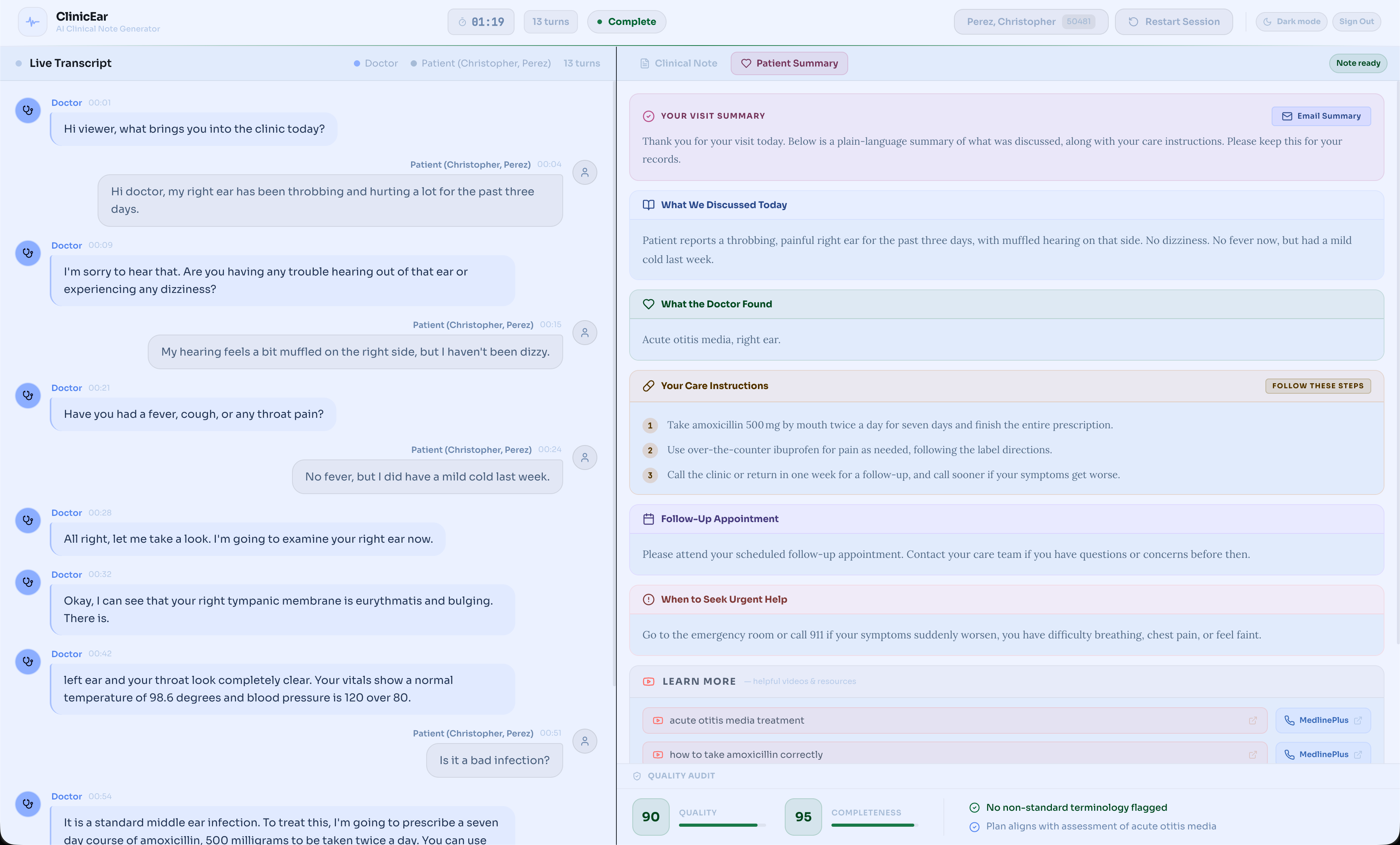Image resolution: width=1400 pixels, height=845 pixels.
Task: Open the Perez, Christopher patient selector
Action: point(1030,22)
